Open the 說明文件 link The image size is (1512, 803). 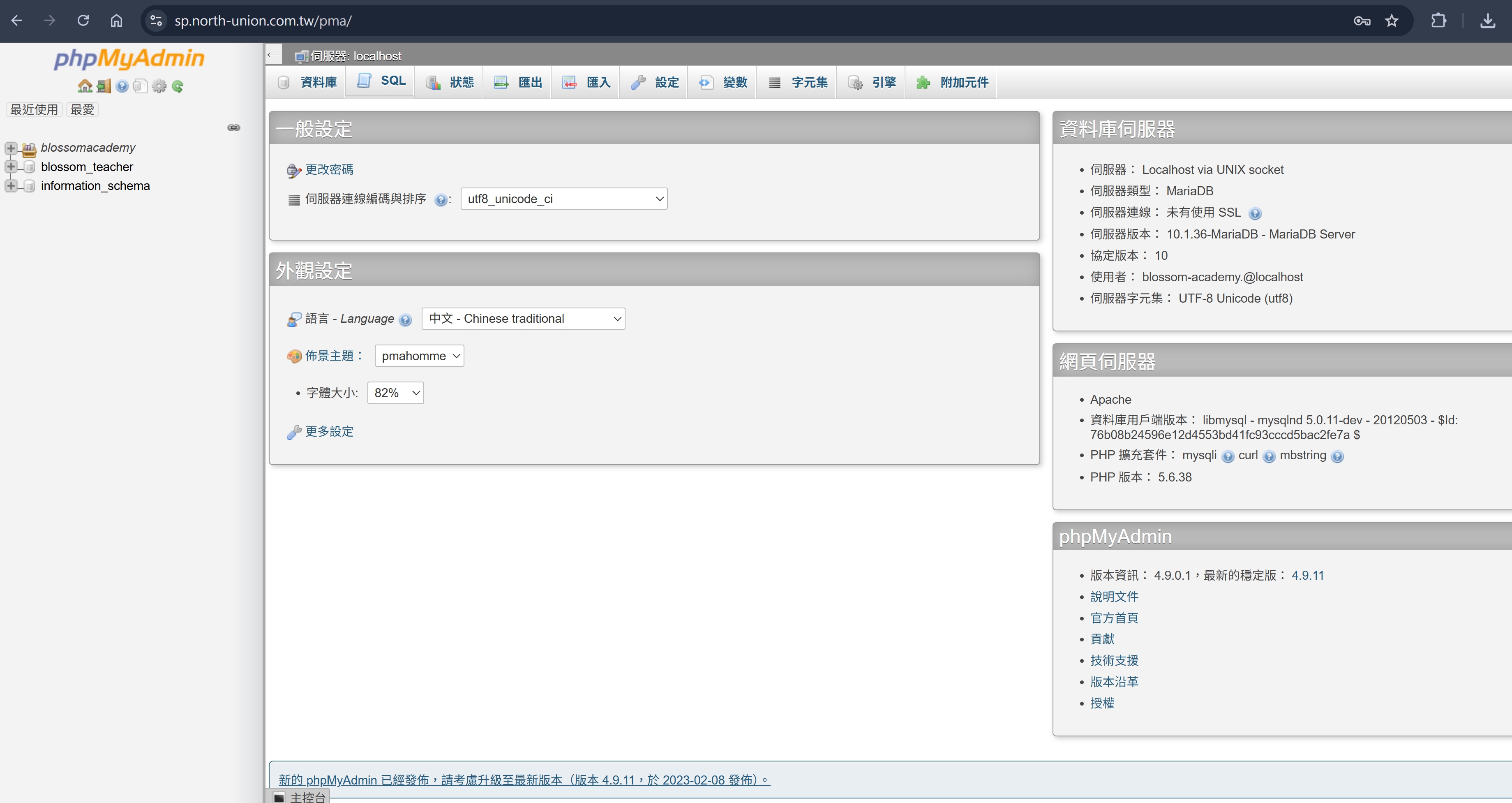[x=1113, y=597]
